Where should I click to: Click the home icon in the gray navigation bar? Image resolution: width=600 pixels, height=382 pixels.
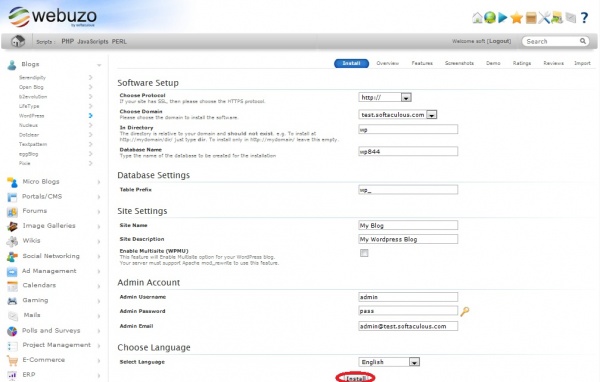point(18,41)
